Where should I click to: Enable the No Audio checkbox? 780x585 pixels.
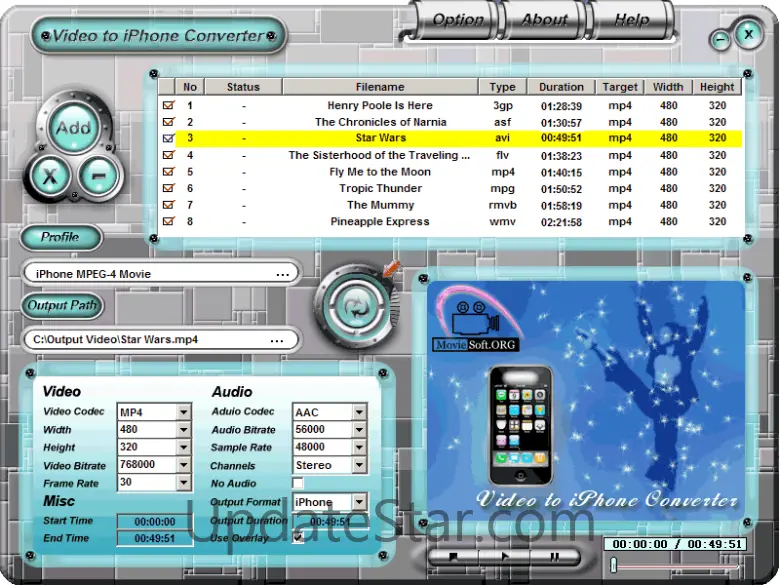tap(297, 483)
